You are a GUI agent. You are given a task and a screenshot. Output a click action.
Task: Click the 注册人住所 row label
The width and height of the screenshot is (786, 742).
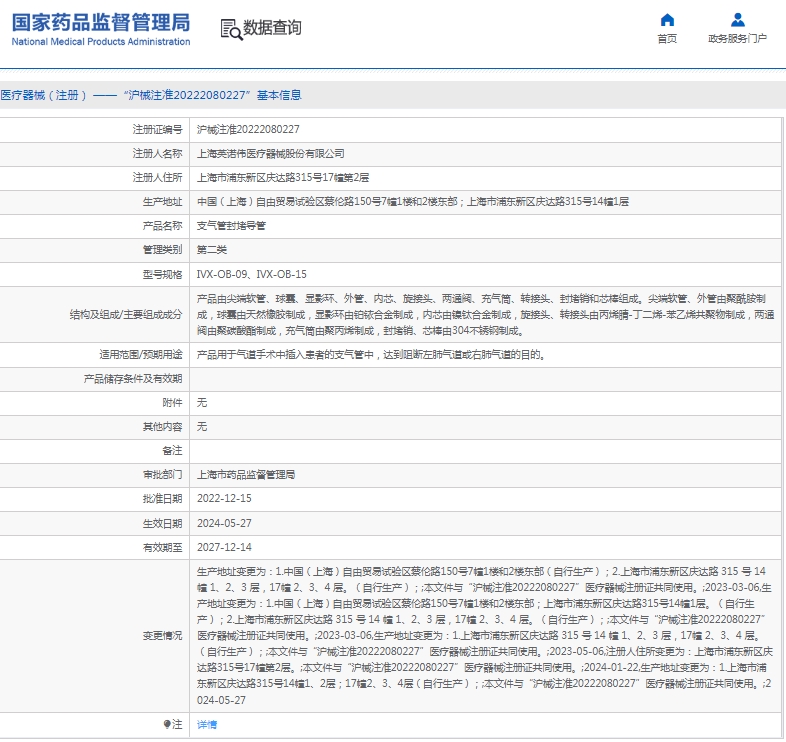[157, 177]
